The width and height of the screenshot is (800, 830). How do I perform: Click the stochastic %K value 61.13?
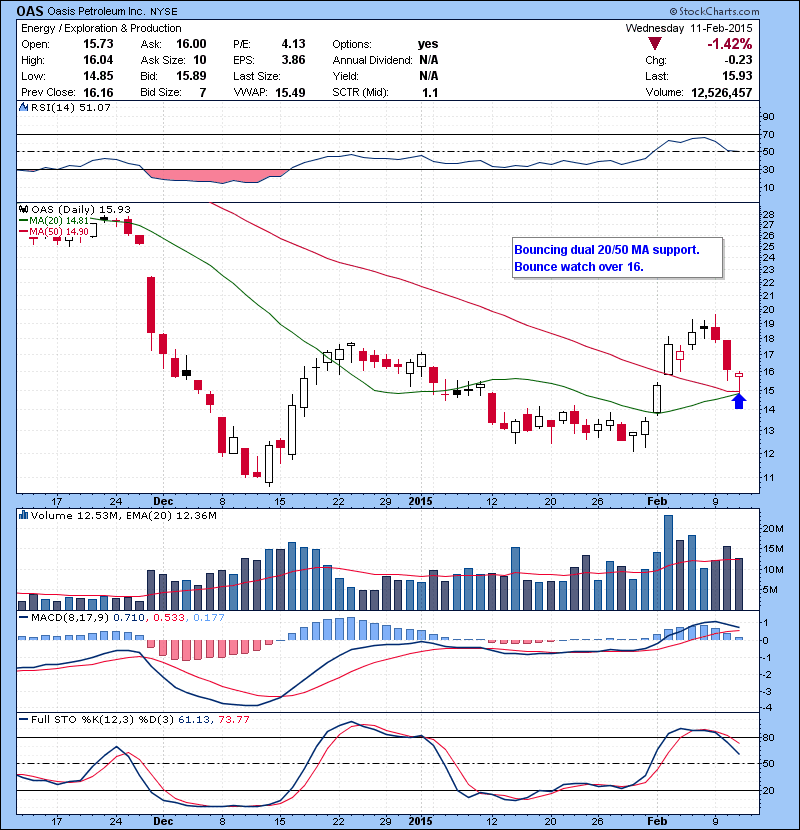coord(194,719)
